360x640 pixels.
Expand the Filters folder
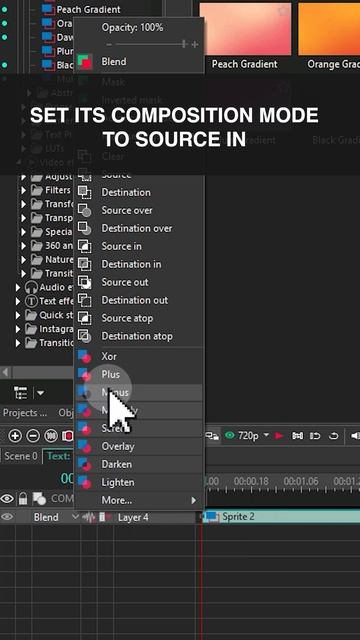click(24, 190)
